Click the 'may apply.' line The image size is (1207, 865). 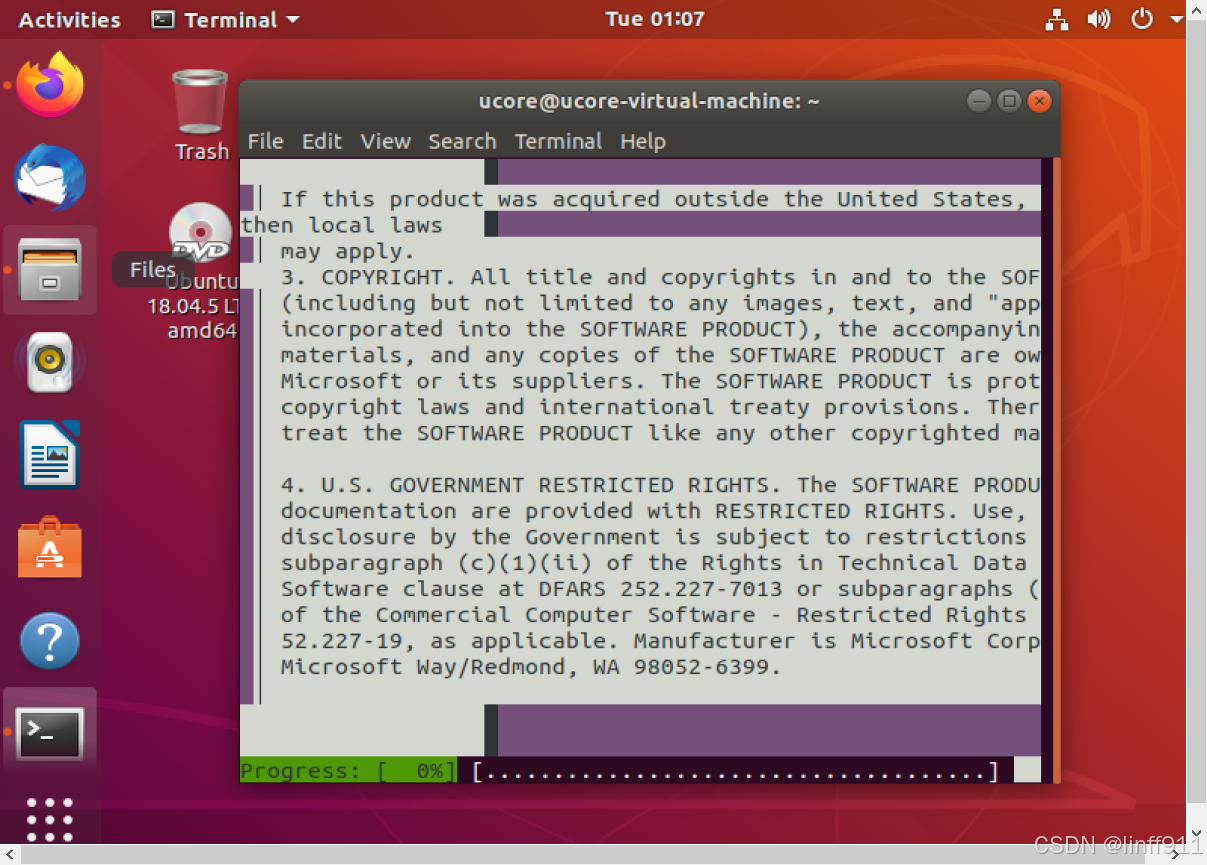point(347,251)
